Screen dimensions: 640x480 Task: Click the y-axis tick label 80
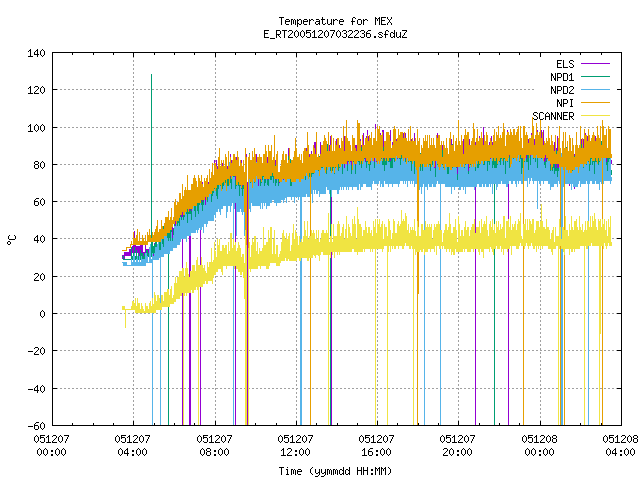39,165
